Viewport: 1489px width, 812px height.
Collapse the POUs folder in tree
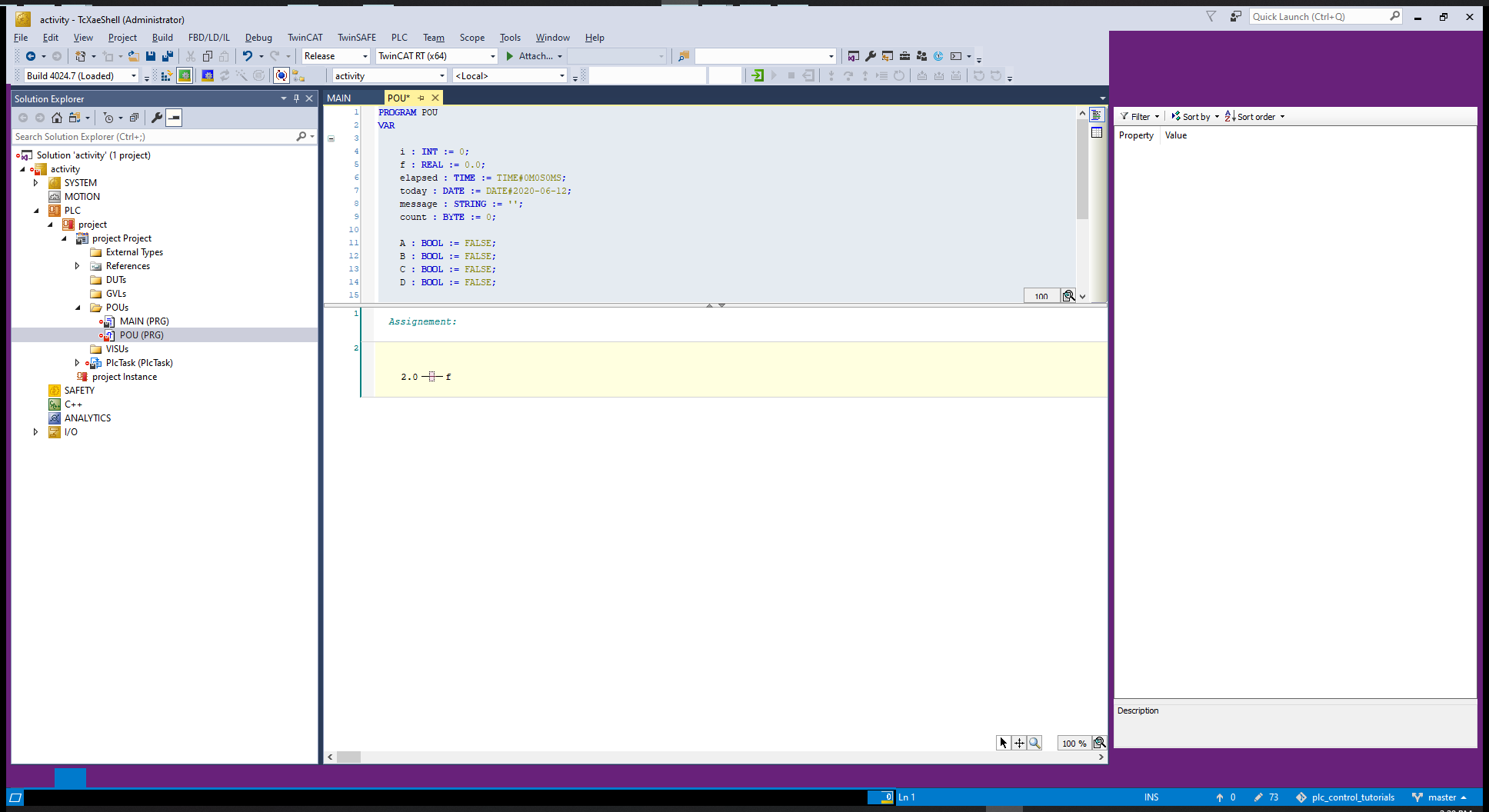point(78,308)
